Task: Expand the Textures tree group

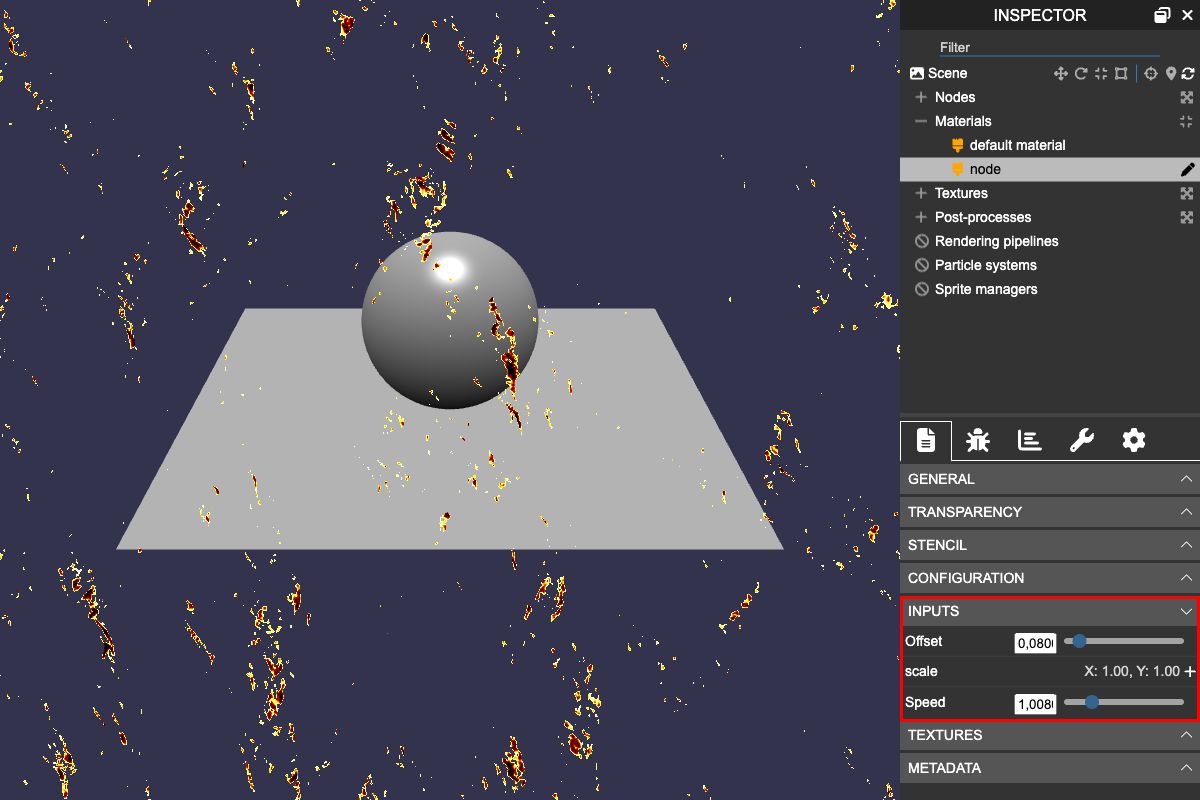Action: click(x=921, y=193)
